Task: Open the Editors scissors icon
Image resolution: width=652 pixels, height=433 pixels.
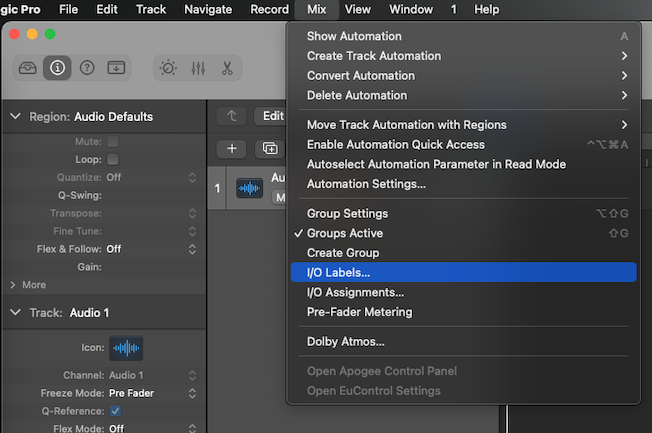Action: [x=227, y=68]
